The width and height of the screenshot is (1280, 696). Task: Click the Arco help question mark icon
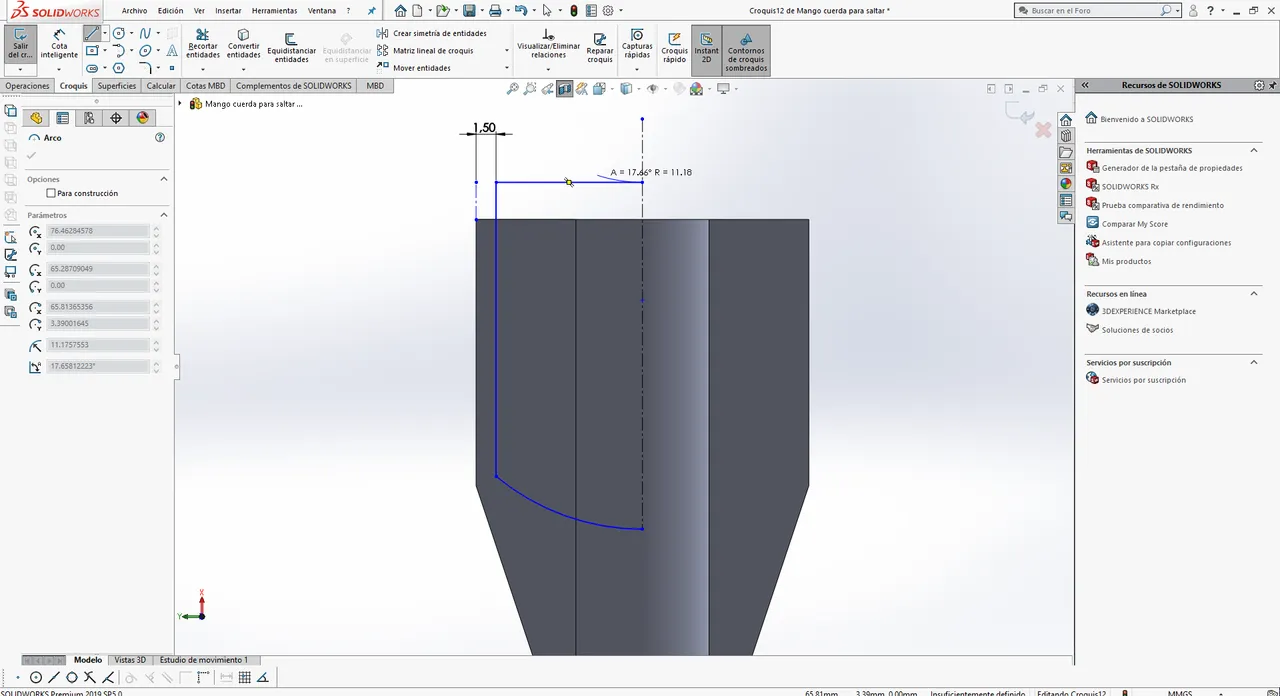pyautogui.click(x=160, y=138)
